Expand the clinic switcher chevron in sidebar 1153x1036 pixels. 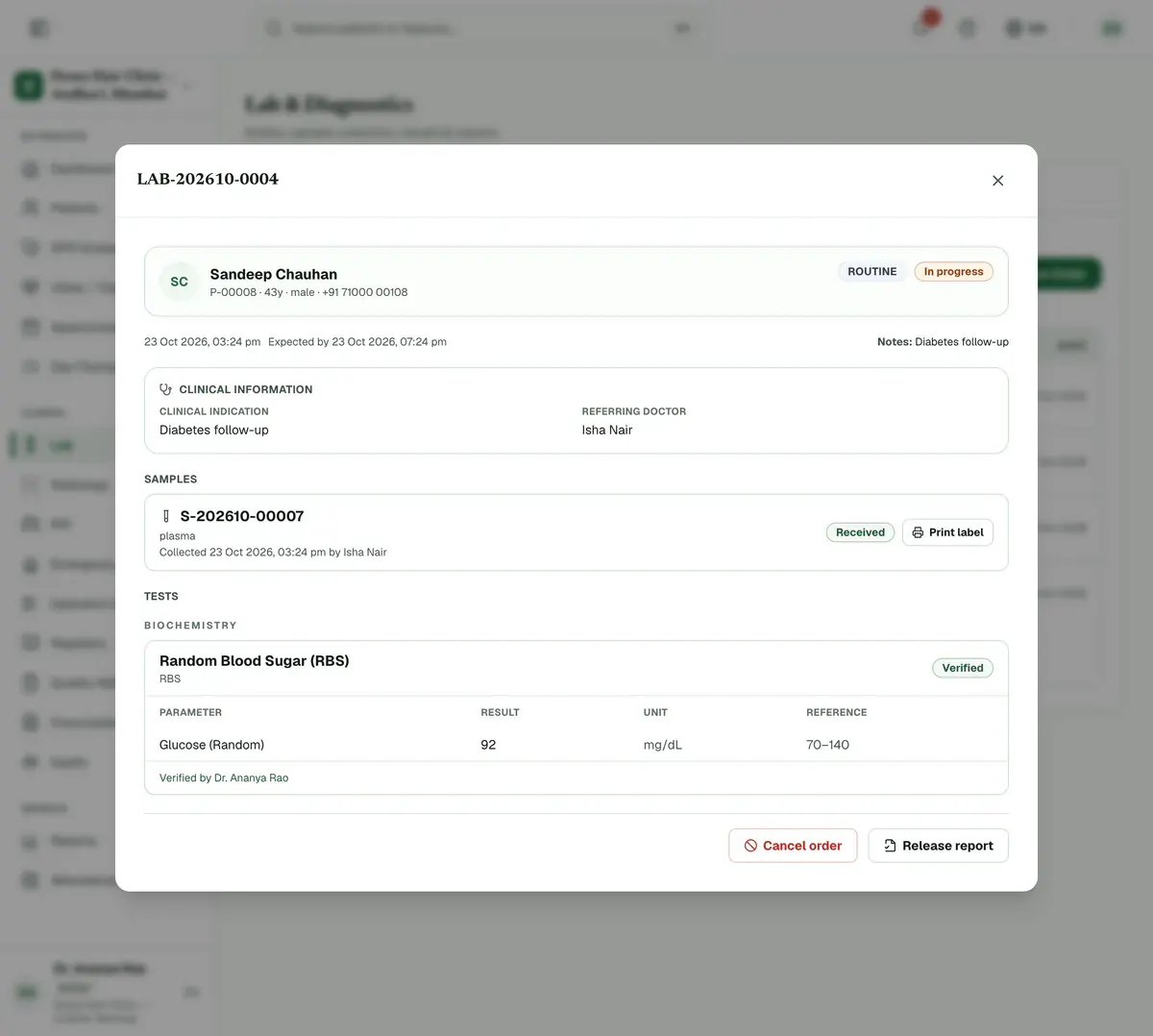click(186, 86)
